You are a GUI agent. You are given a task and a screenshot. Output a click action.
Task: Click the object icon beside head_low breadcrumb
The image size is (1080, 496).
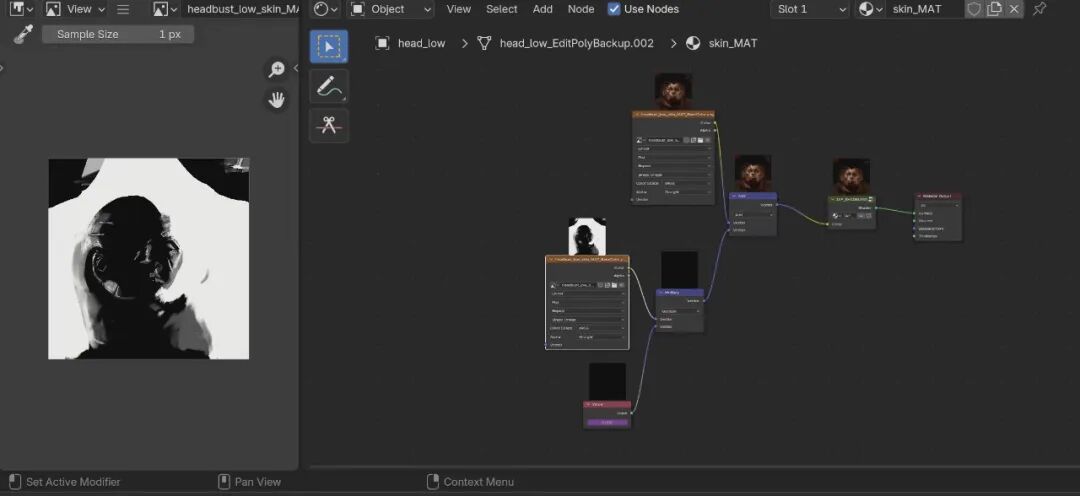382,43
